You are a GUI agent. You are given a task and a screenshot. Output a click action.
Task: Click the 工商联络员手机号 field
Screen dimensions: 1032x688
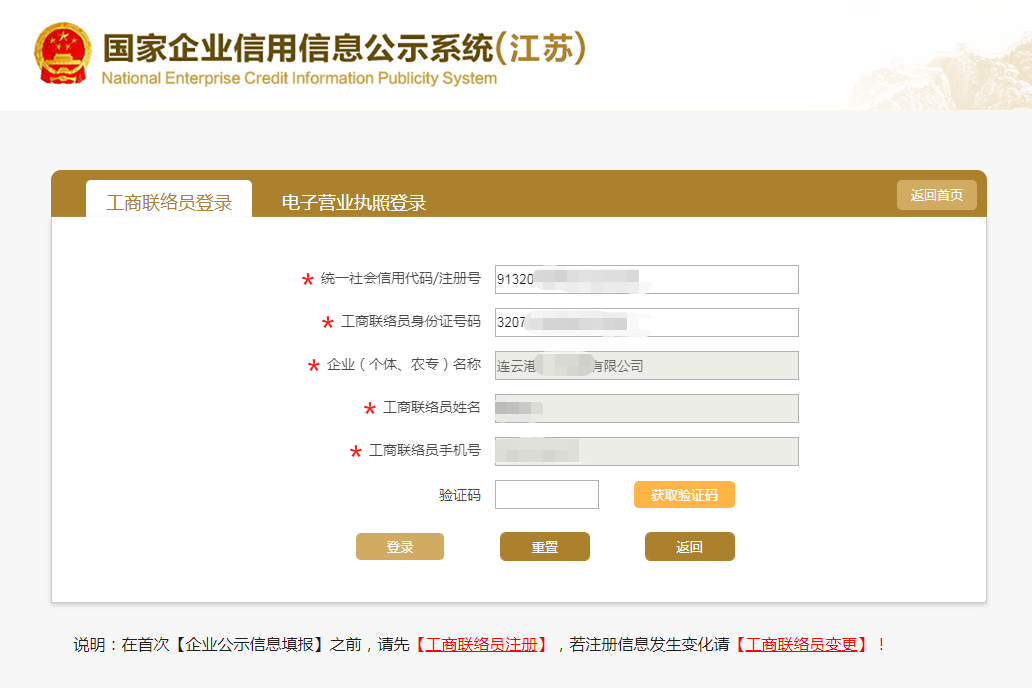pyautogui.click(x=647, y=452)
